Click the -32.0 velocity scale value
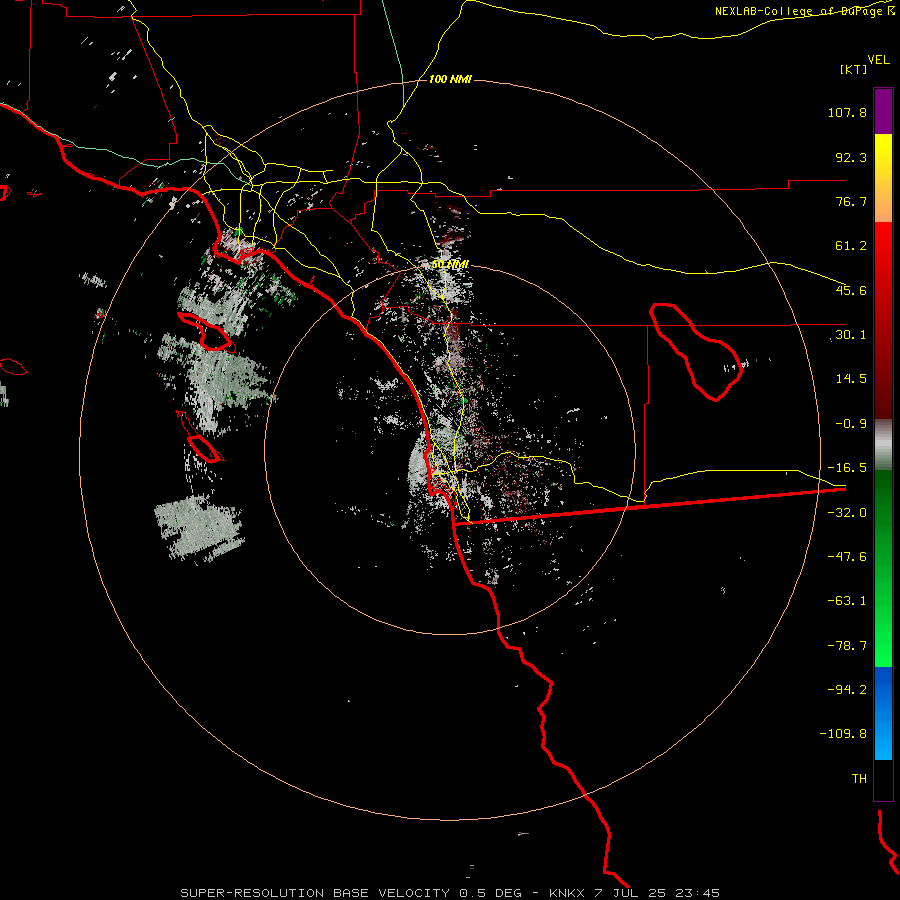 coord(847,513)
